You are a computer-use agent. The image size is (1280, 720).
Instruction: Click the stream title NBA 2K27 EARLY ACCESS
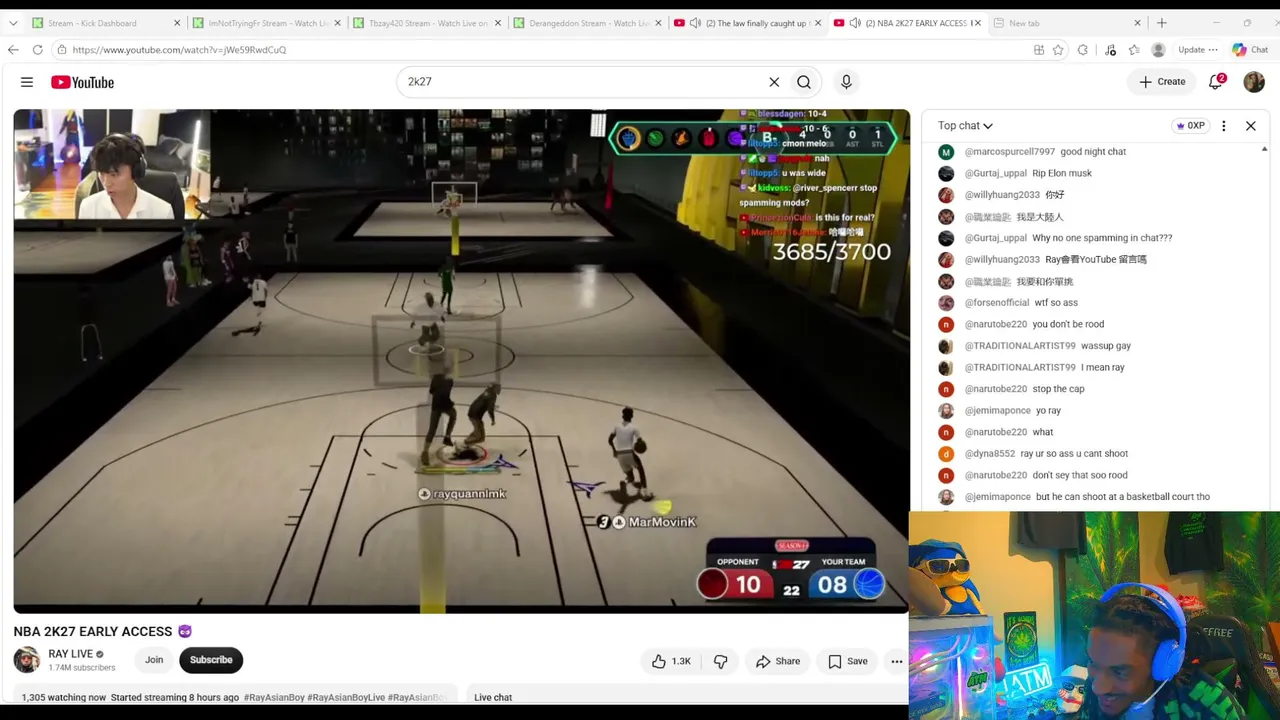click(93, 632)
